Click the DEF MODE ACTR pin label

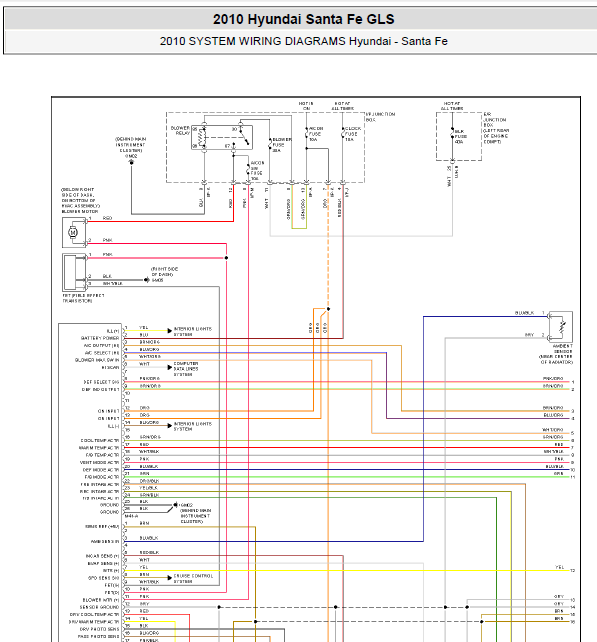point(101,470)
